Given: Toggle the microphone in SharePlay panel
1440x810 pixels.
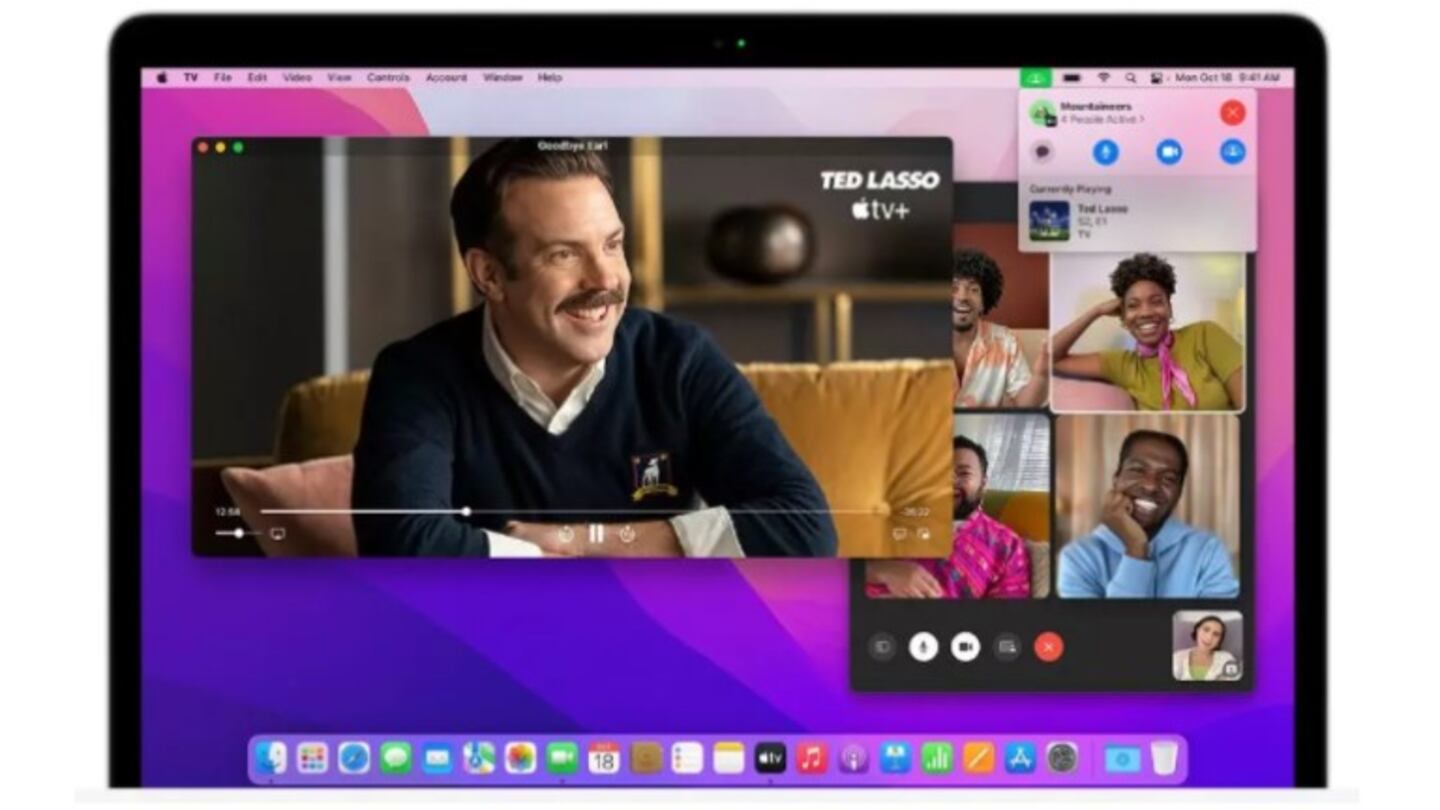Looking at the screenshot, I should [1105, 152].
